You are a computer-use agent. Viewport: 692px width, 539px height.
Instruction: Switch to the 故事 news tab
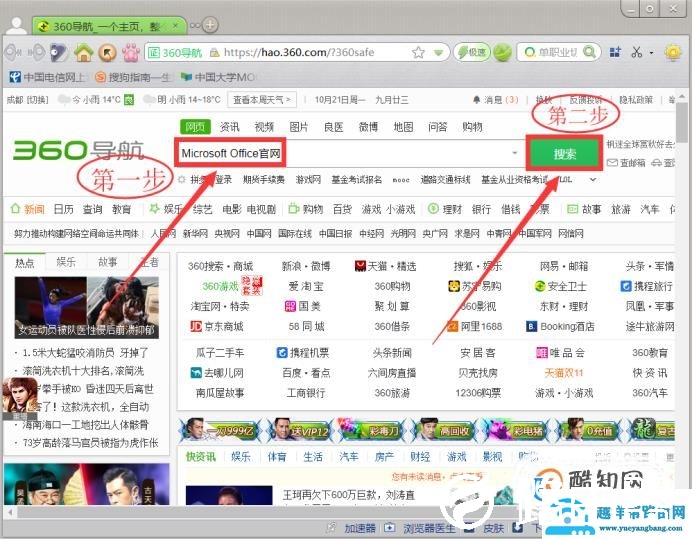click(108, 262)
